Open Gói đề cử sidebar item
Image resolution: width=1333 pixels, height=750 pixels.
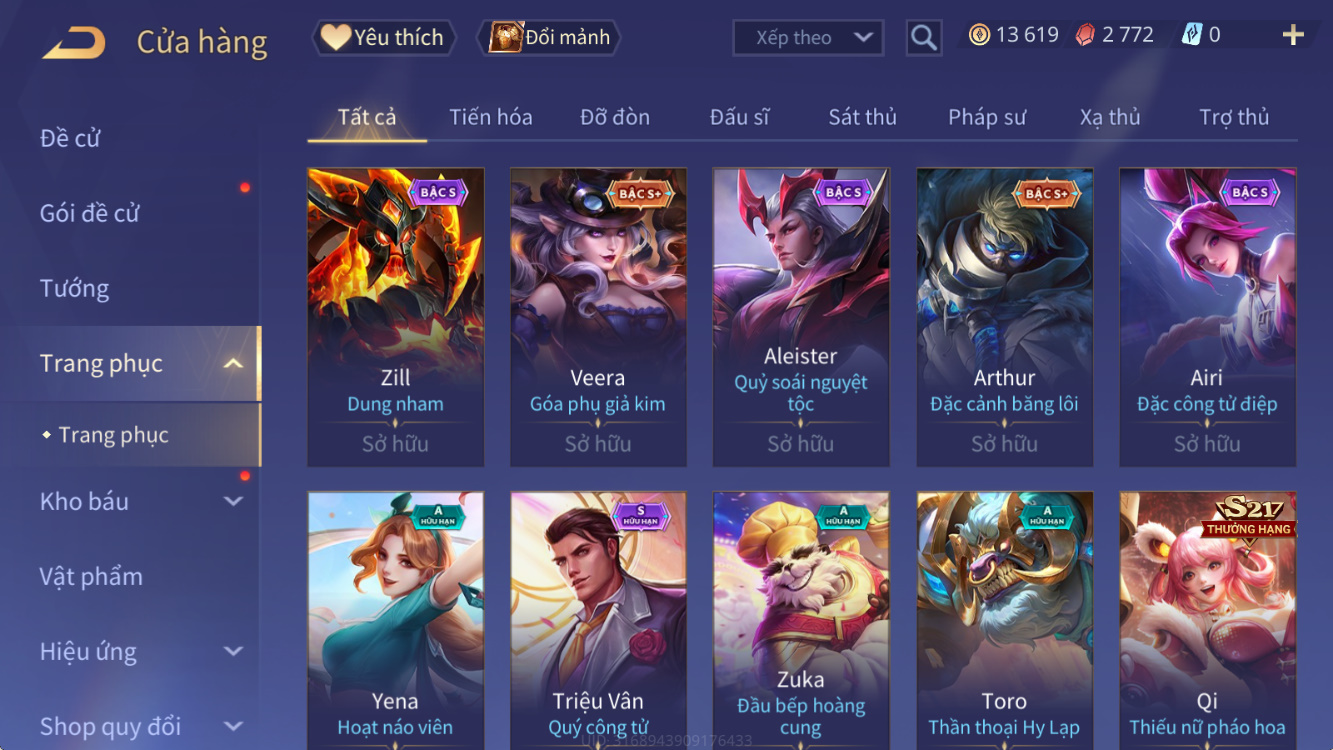click(x=89, y=213)
